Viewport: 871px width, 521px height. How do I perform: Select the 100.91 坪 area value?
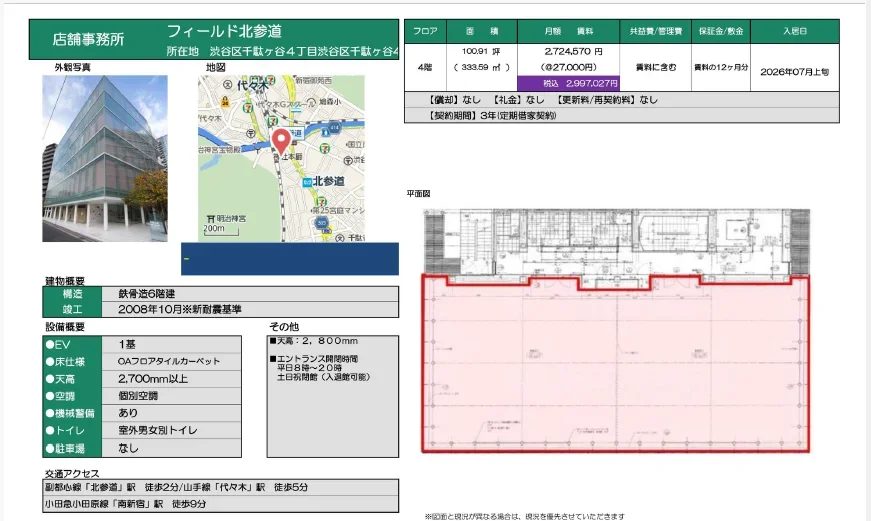pos(481,51)
